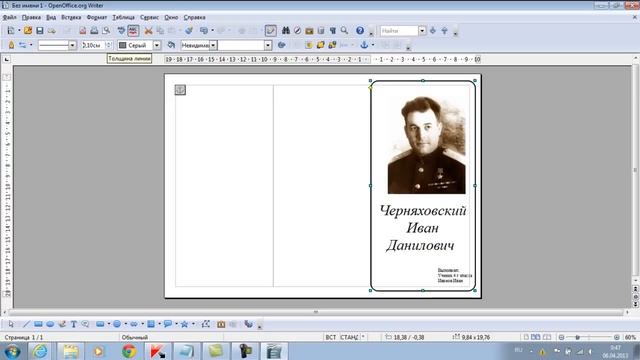Open the line style dropdown

tap(72, 45)
